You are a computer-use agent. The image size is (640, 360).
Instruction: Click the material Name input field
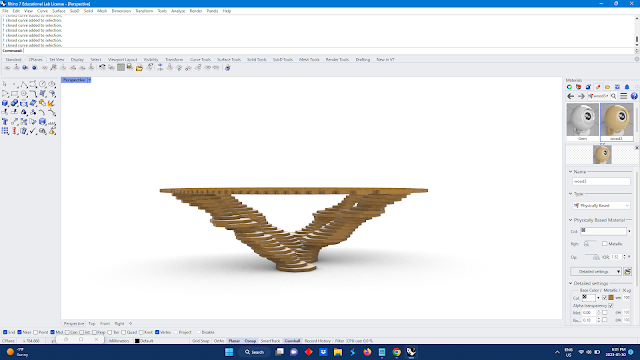pos(601,181)
